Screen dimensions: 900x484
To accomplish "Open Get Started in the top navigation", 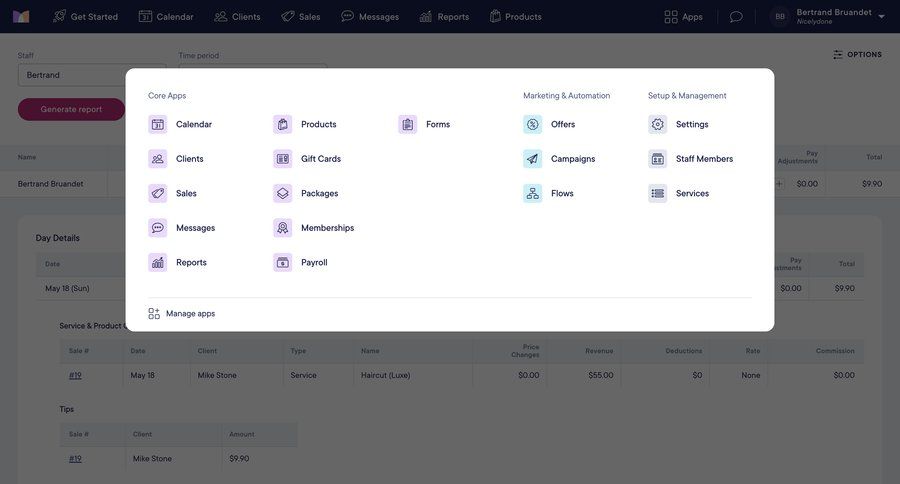I will tap(85, 17).
